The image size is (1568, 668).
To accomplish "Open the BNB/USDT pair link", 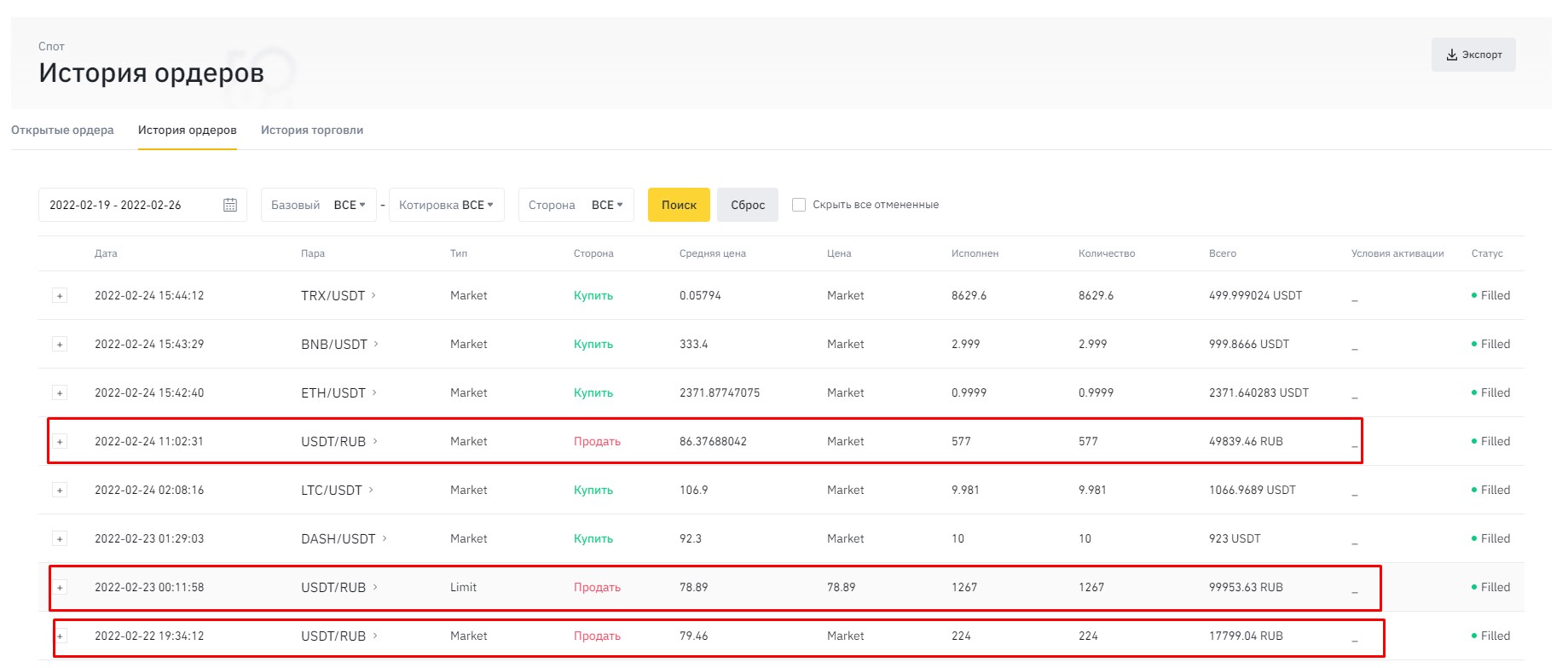I will [x=334, y=344].
